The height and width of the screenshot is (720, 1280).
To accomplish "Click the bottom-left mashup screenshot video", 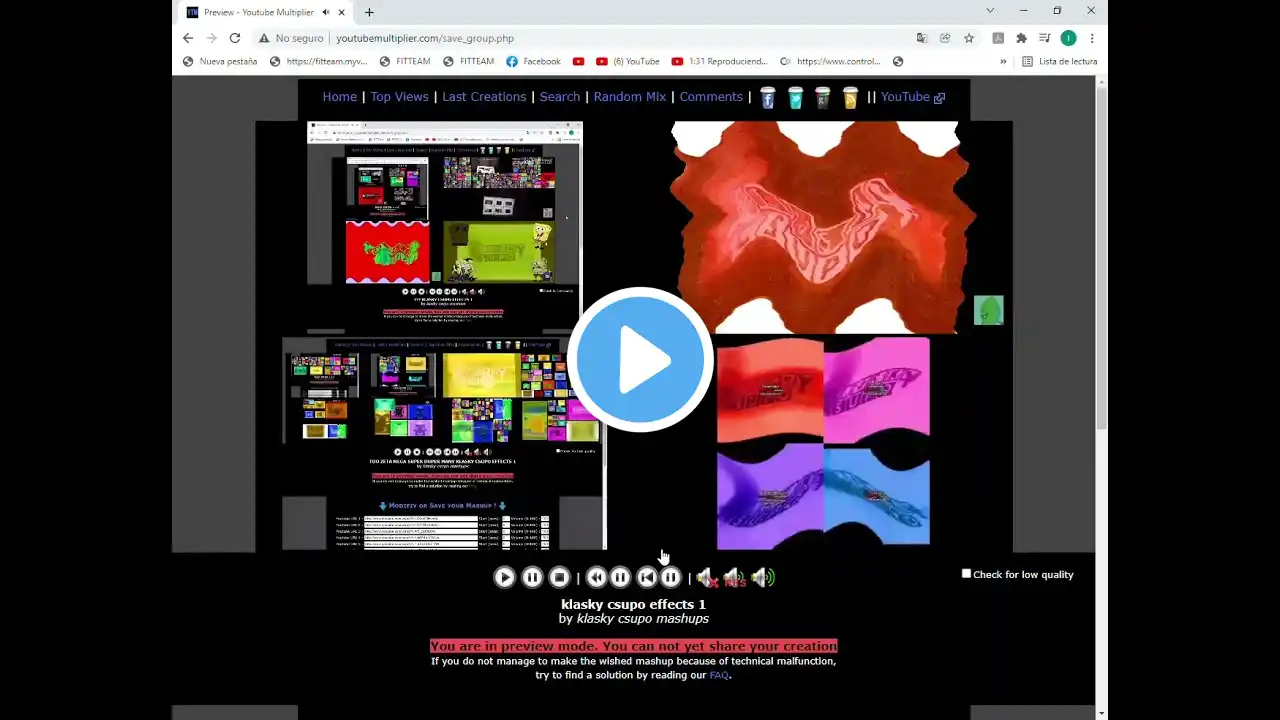I will tap(444, 444).
